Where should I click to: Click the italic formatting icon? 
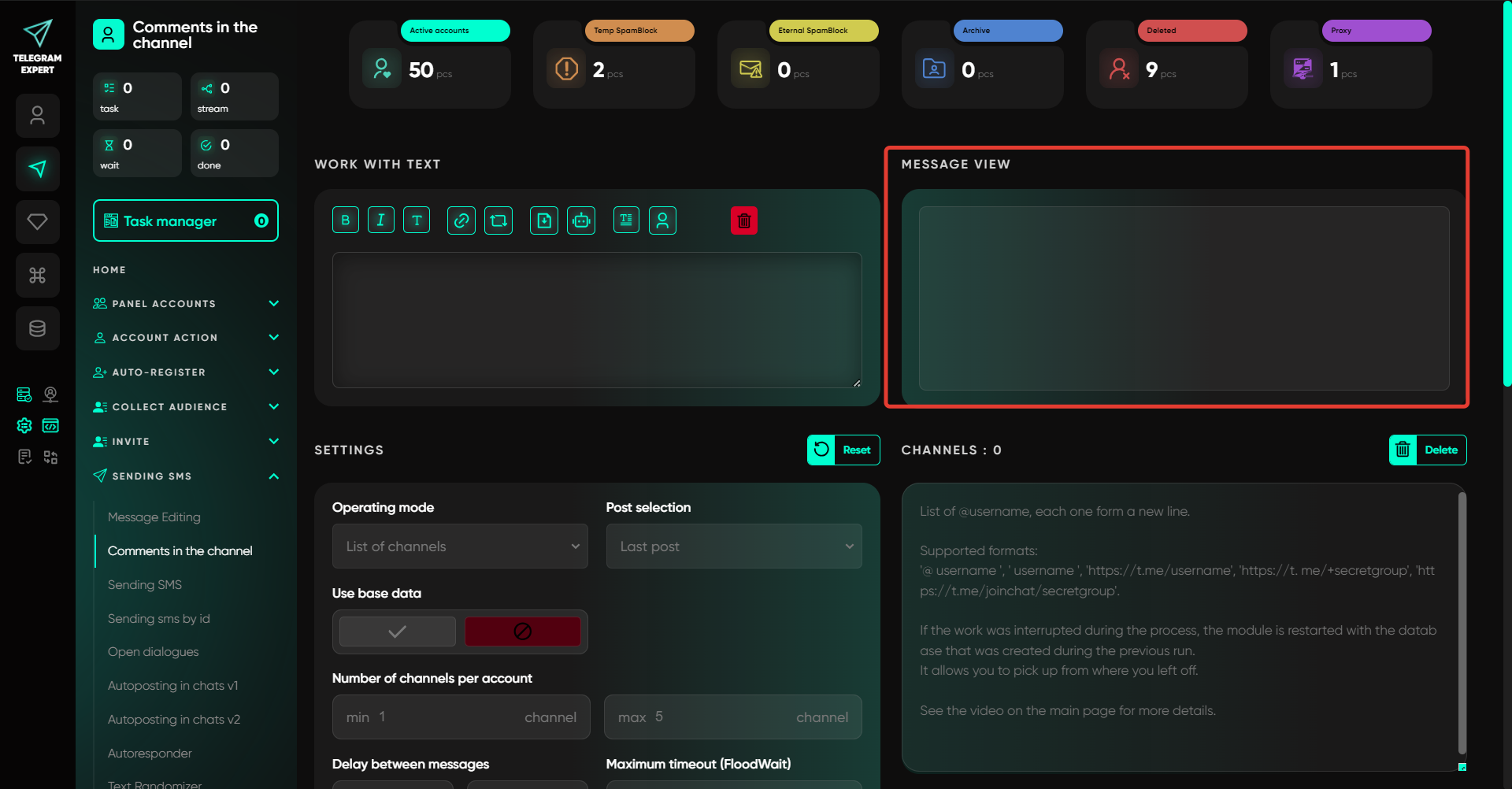point(381,220)
